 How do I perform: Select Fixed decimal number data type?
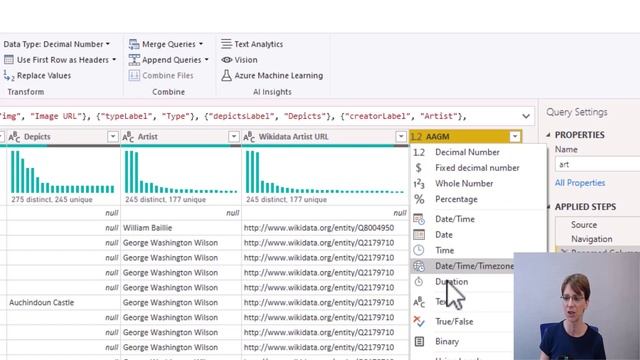coord(478,168)
